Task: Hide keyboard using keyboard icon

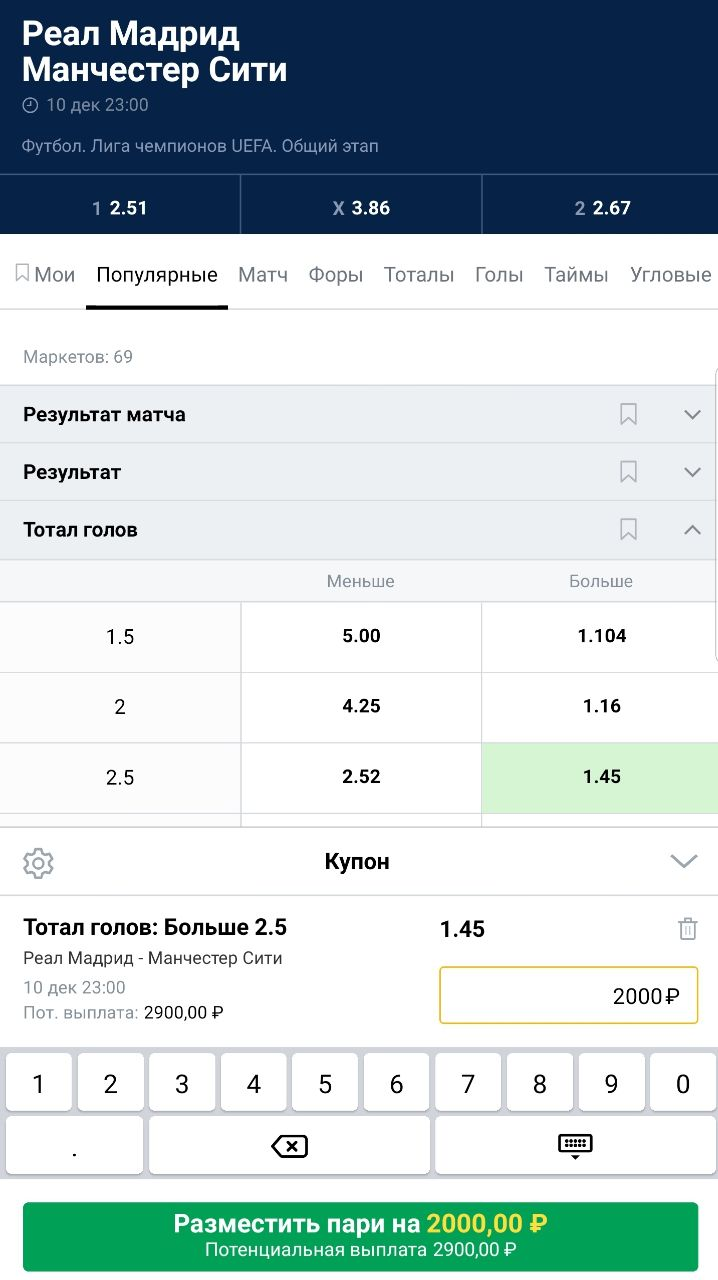Action: [x=575, y=1145]
